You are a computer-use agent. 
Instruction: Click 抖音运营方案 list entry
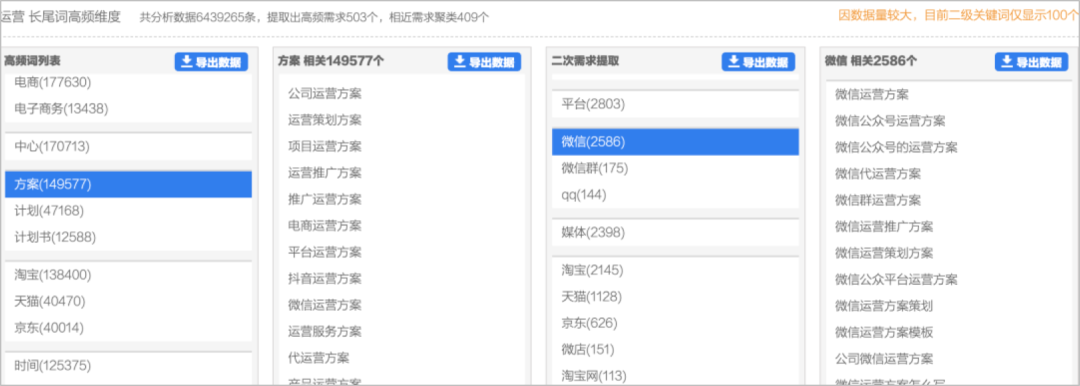[x=324, y=278]
